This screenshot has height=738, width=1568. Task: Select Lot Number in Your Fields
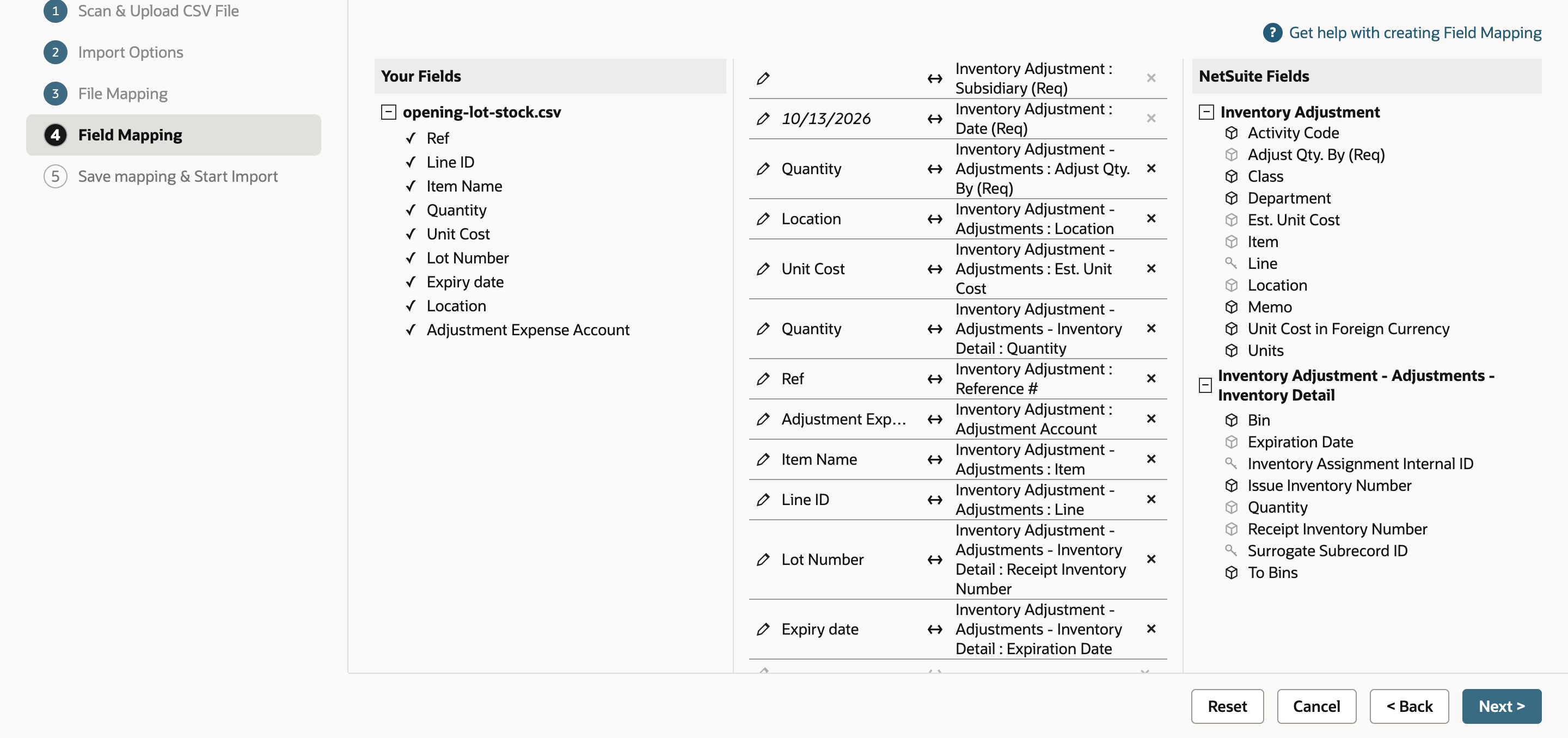click(x=468, y=258)
